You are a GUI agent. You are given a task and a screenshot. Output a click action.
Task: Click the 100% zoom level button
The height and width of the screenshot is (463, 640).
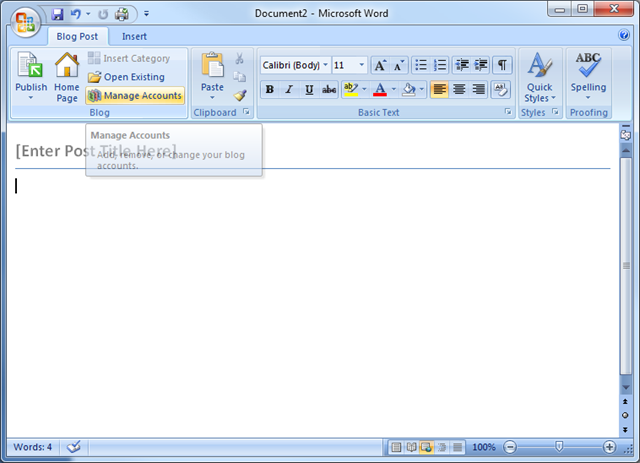coord(484,447)
